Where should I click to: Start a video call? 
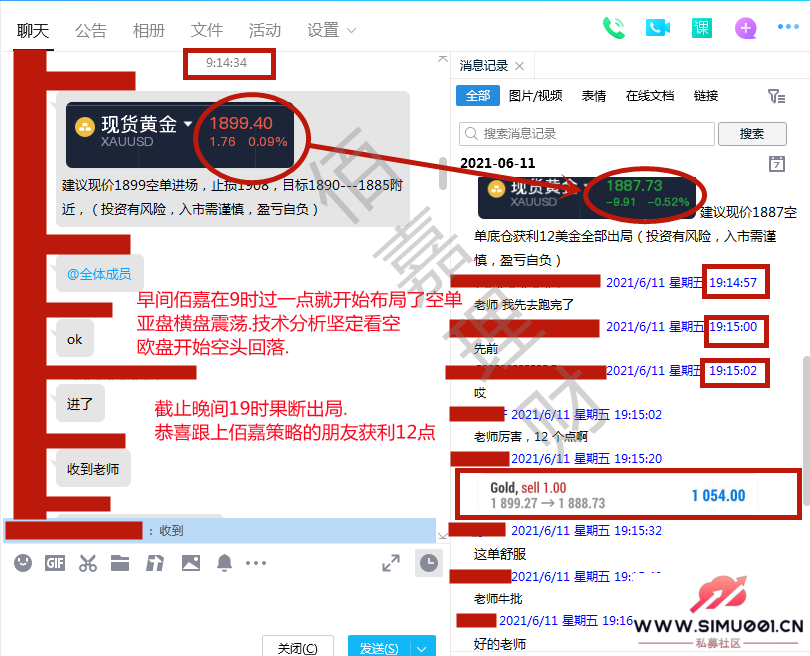coord(658,28)
